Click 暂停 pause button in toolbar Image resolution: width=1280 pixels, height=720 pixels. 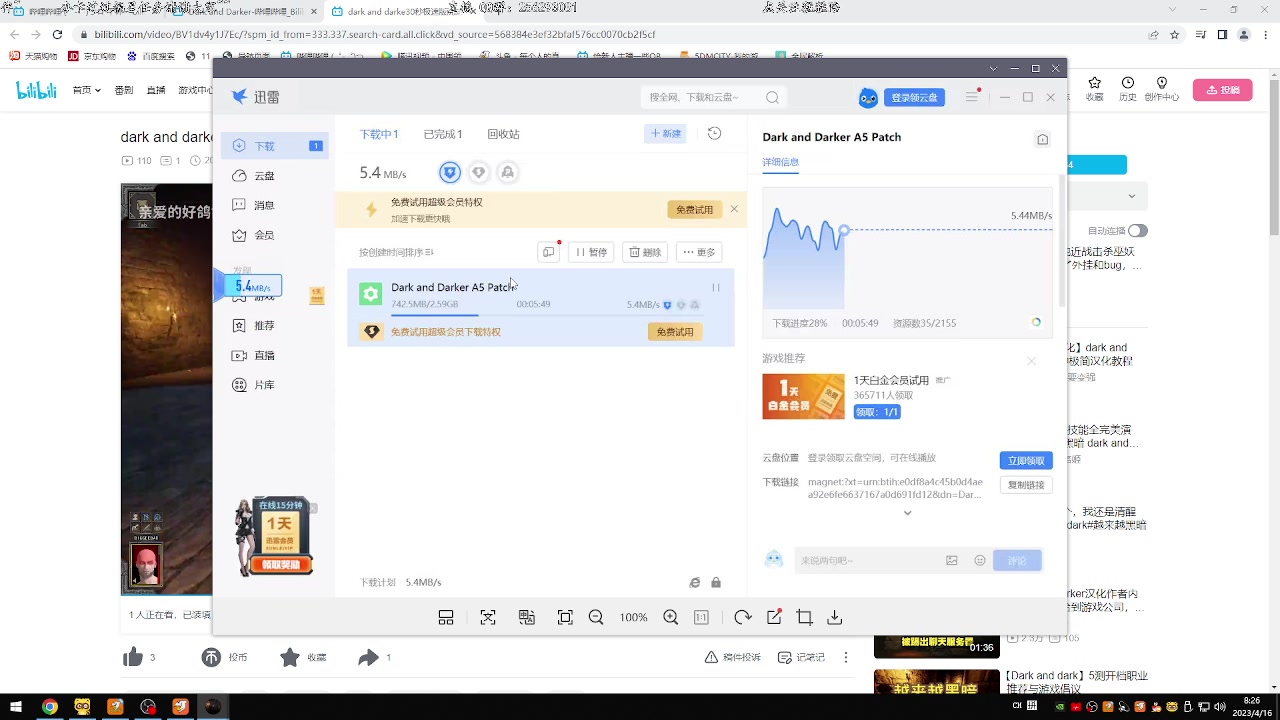(x=591, y=252)
